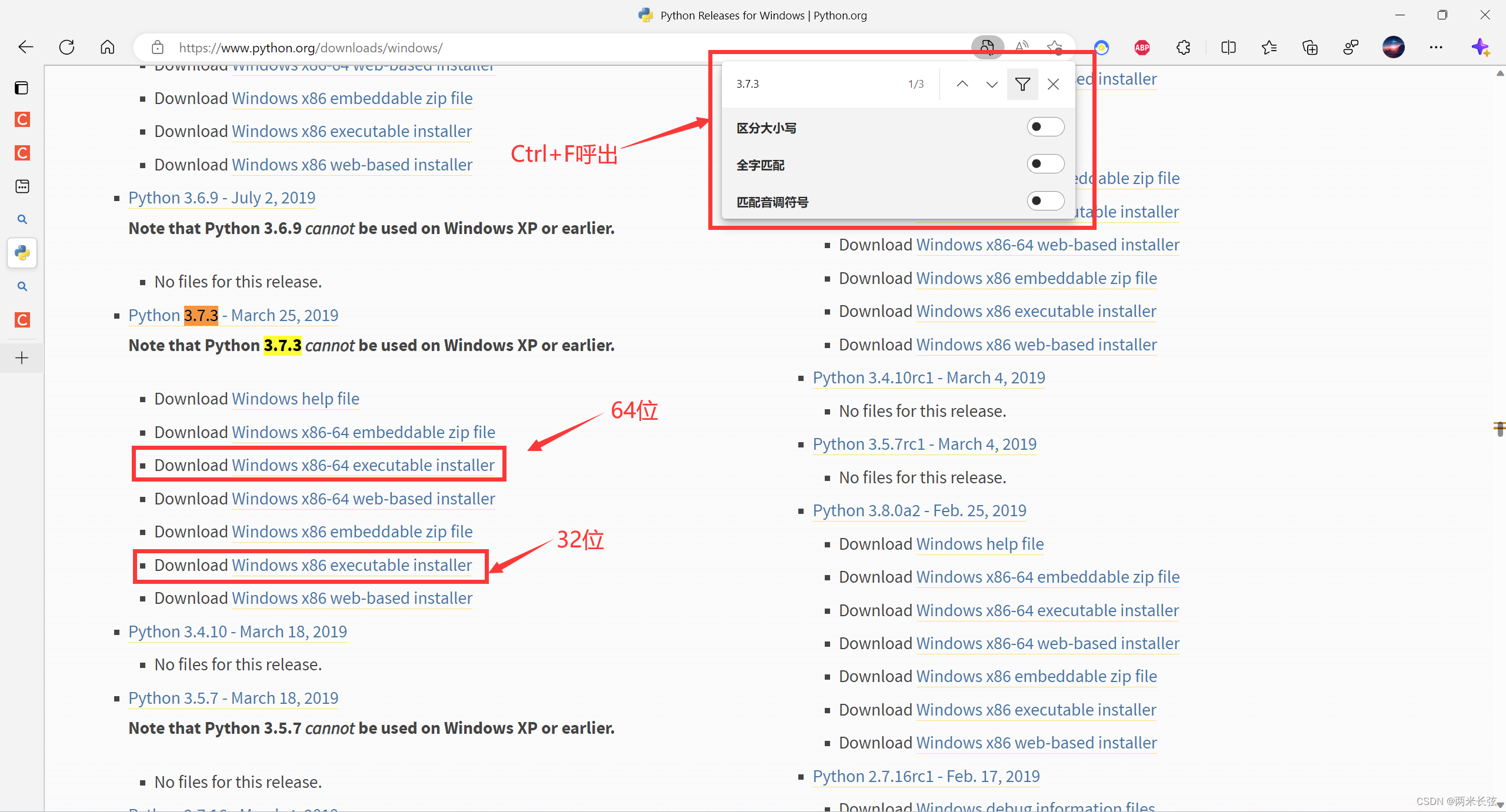Switch to the lower search vertical tab

22,286
